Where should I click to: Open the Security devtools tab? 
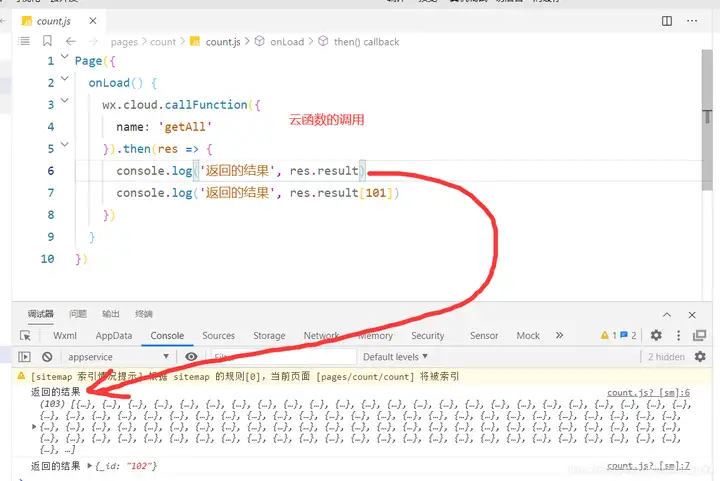coord(428,336)
